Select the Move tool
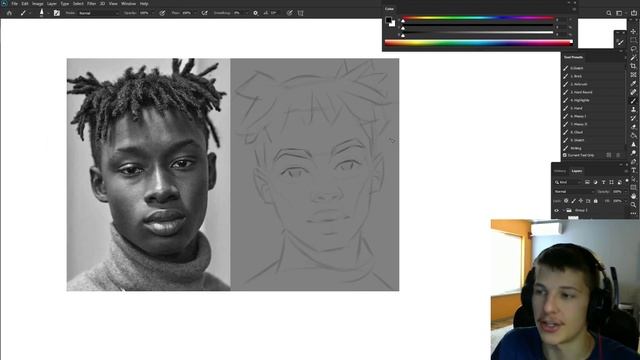This screenshot has width=640, height=360. (633, 31)
